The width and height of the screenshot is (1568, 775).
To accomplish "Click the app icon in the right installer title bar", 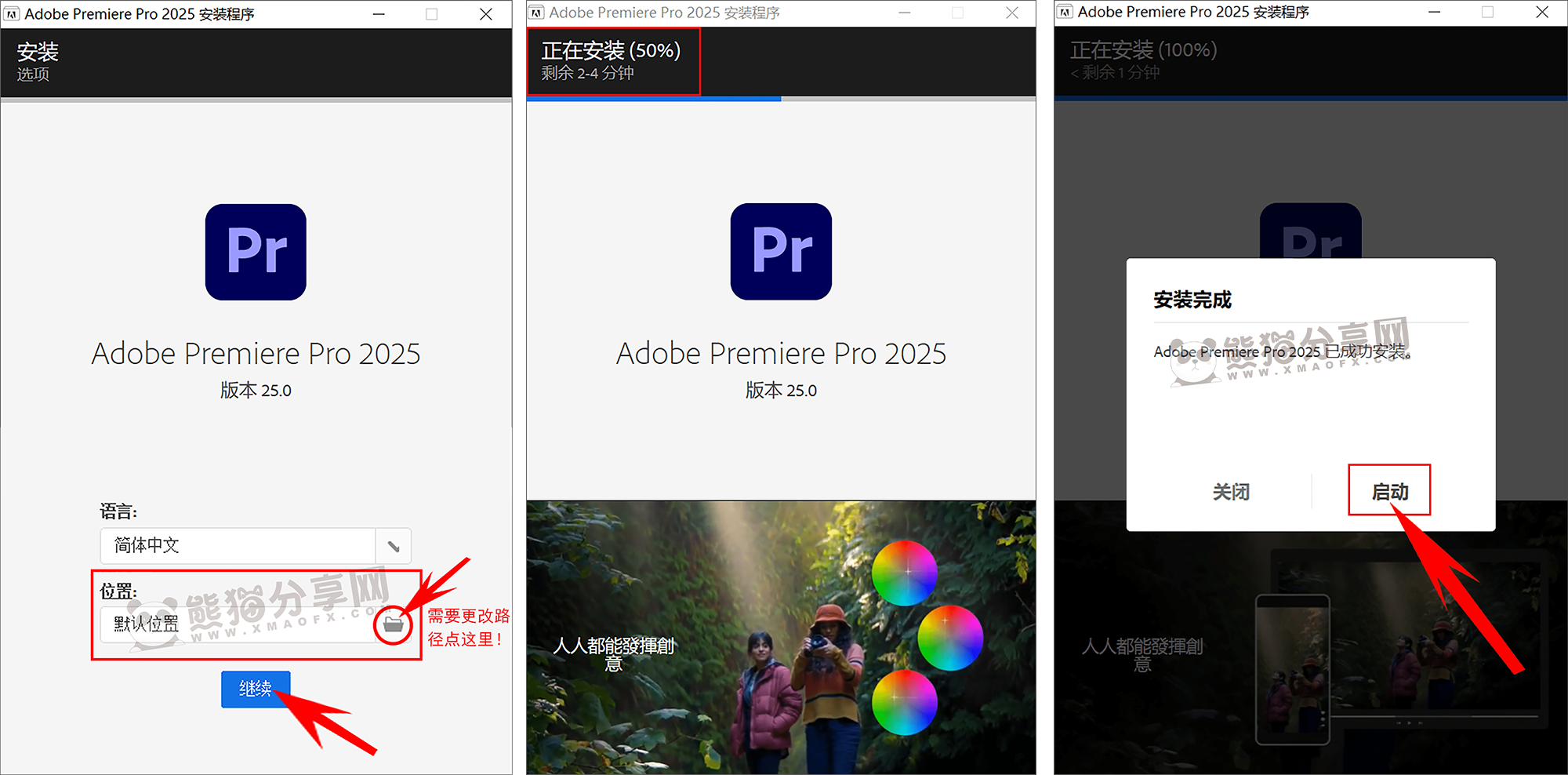I will (x=1065, y=12).
